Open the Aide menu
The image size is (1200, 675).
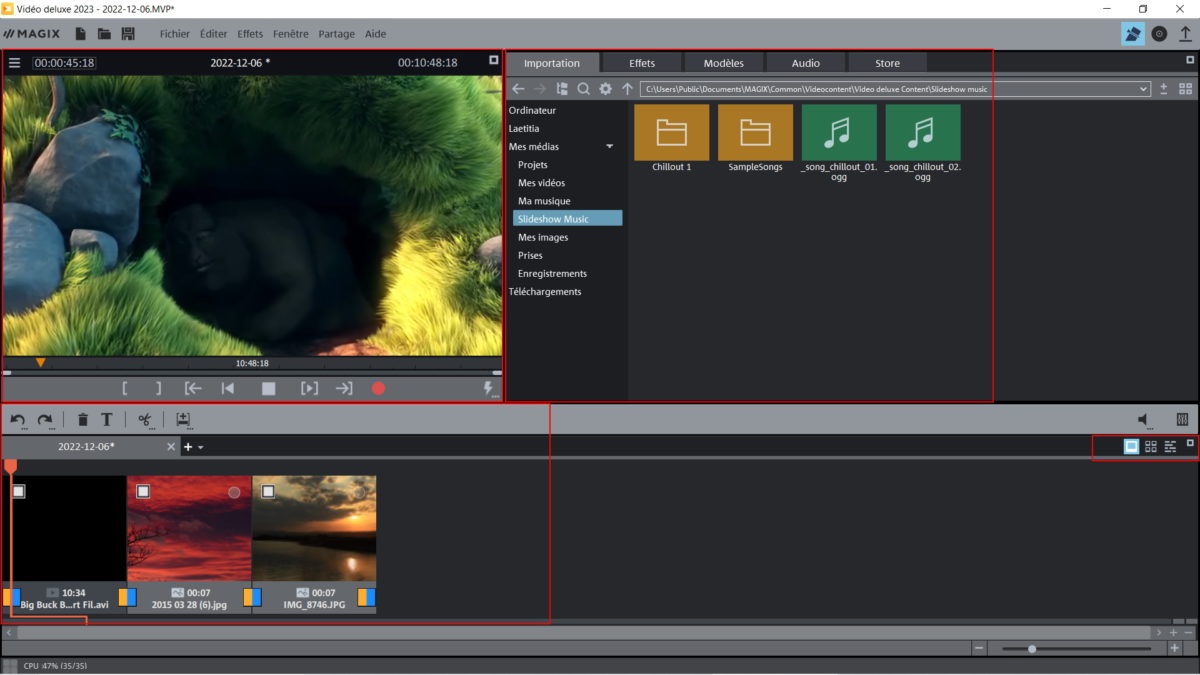tap(375, 34)
